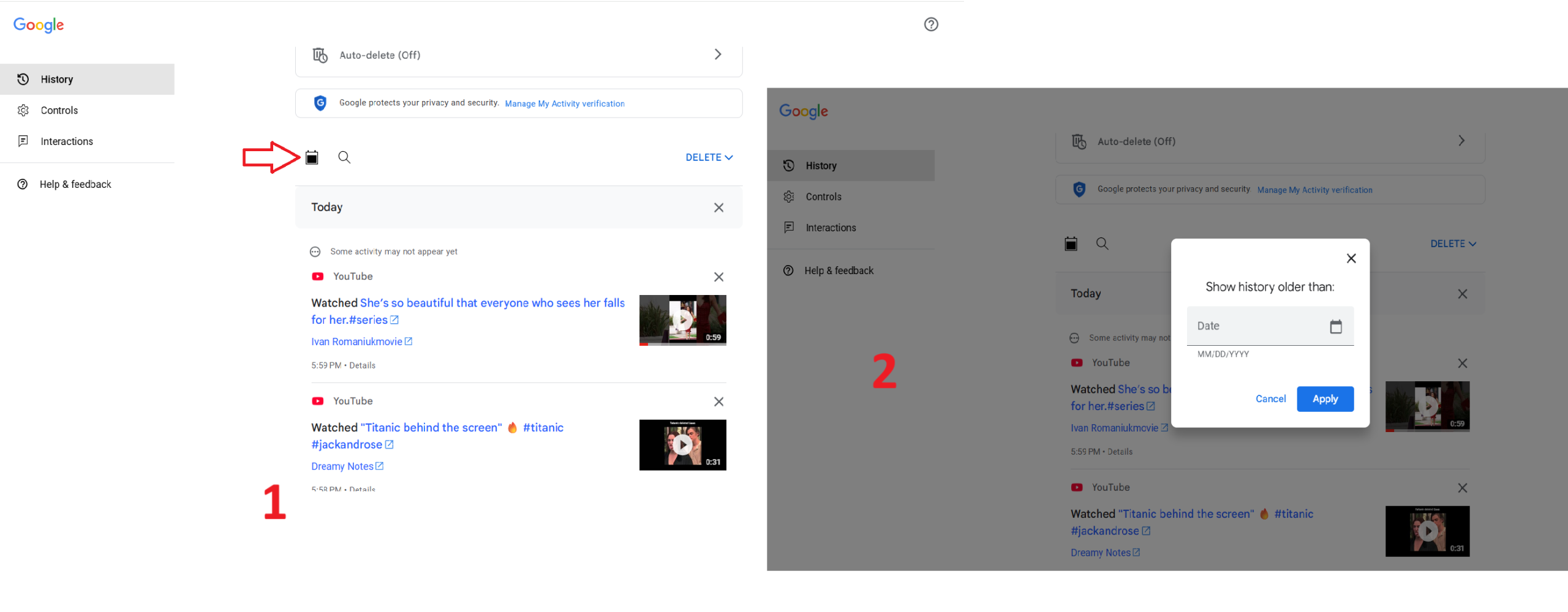The width and height of the screenshot is (1568, 612).
Task: Expand Auto-delete in the second panel
Action: [x=1461, y=141]
